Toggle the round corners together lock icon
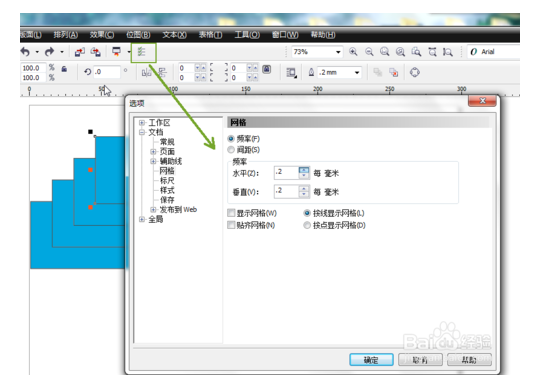The height and width of the screenshot is (387, 553). pyautogui.click(x=267, y=69)
